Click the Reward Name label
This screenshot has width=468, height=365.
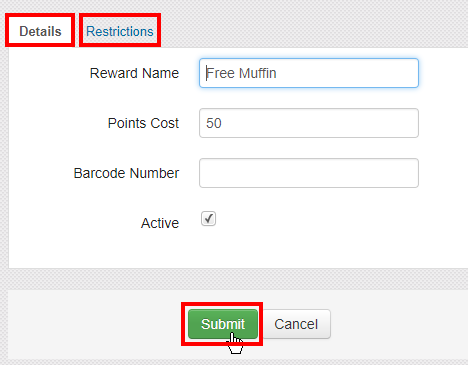[134, 73]
